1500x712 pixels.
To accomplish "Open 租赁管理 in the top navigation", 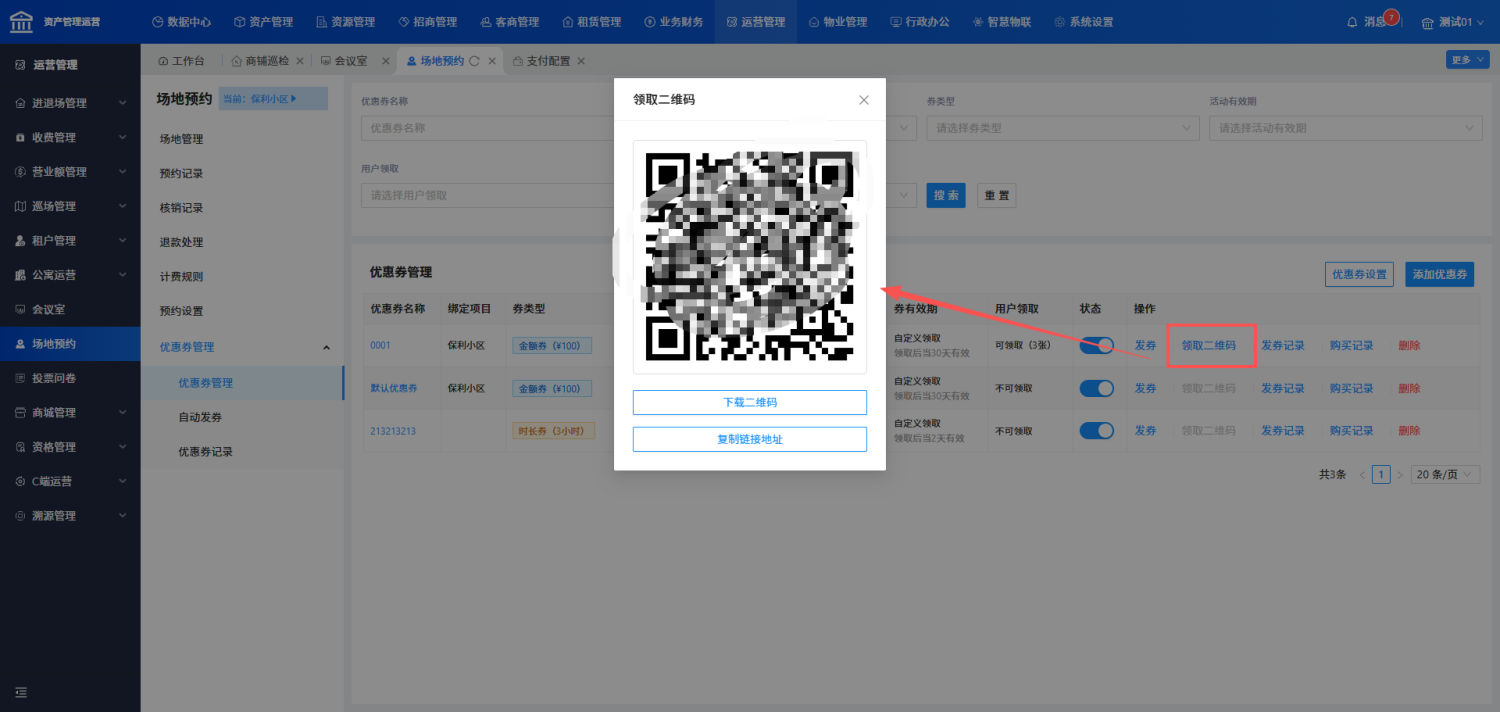I will 592,22.
